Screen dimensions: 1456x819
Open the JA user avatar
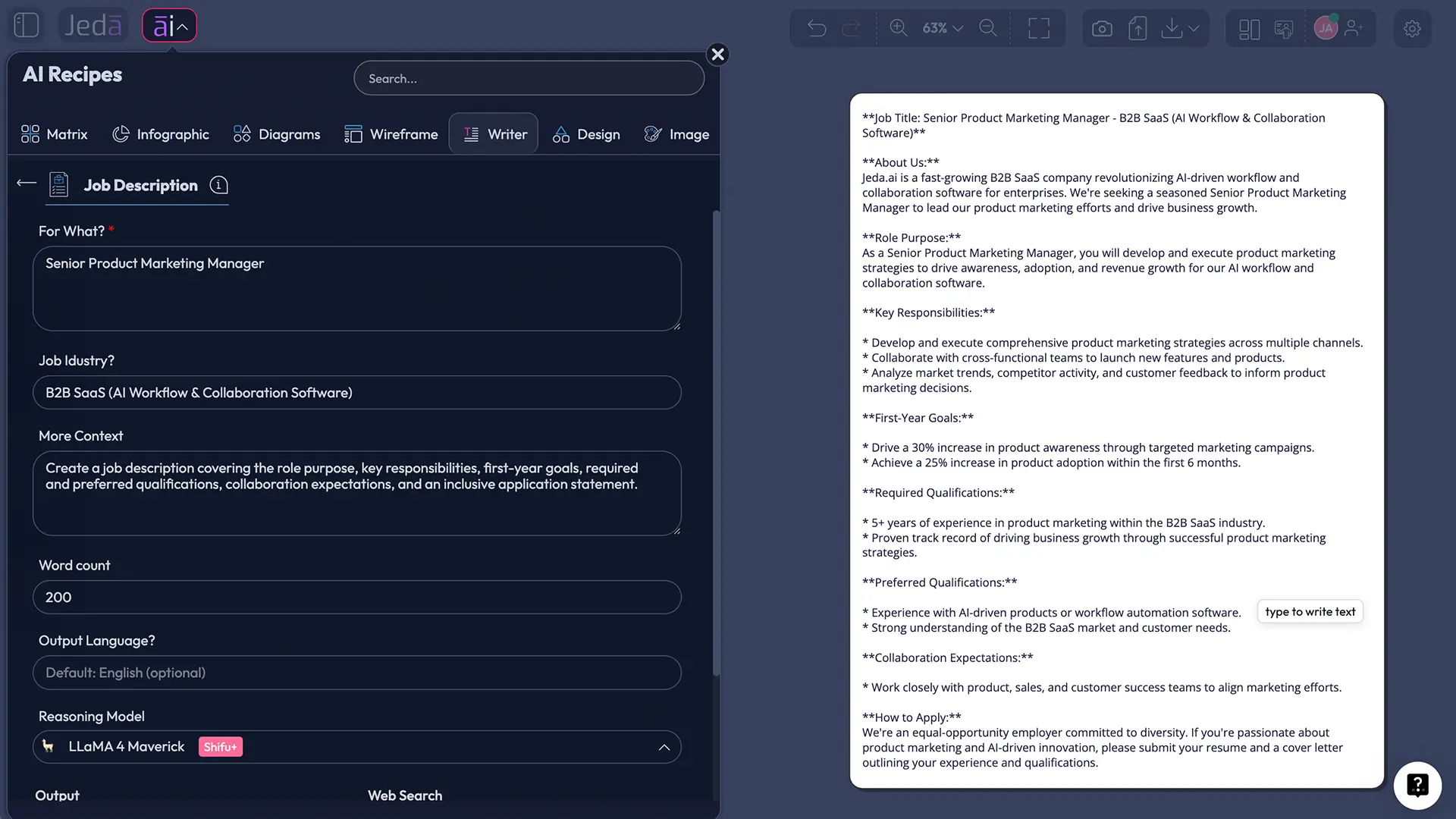pos(1326,28)
